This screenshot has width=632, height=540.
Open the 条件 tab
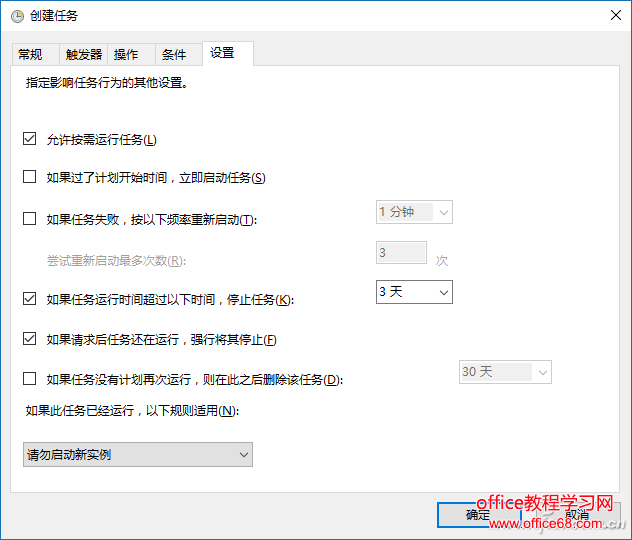click(x=179, y=54)
